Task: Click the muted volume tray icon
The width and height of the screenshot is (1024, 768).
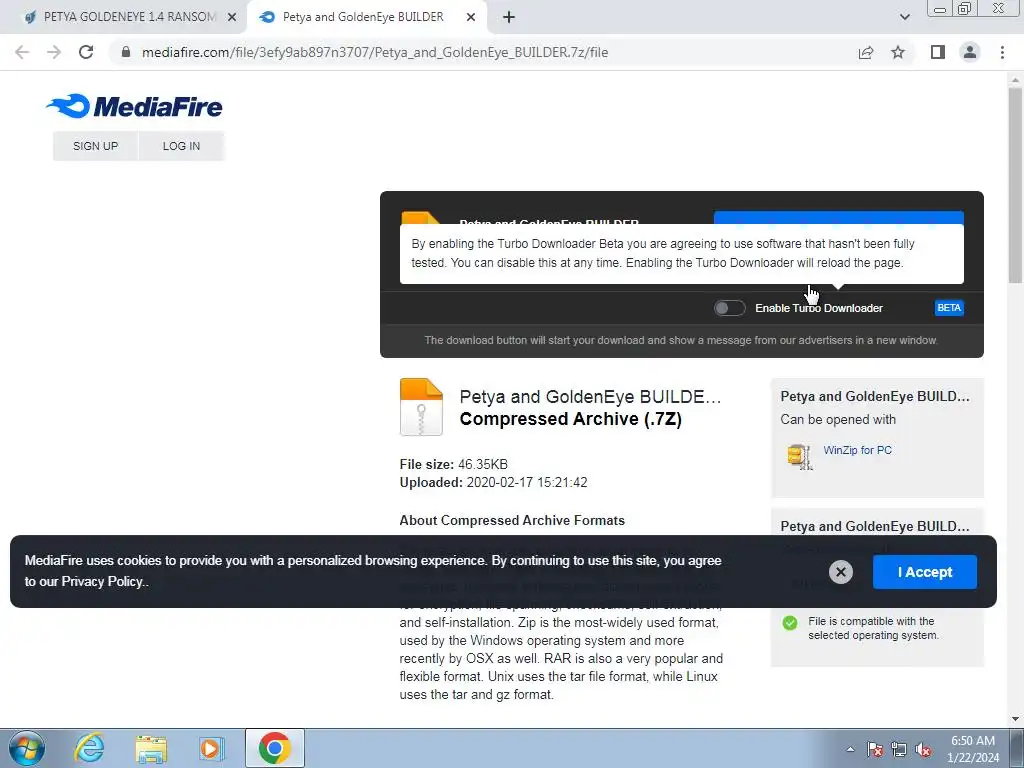Action: [923, 750]
